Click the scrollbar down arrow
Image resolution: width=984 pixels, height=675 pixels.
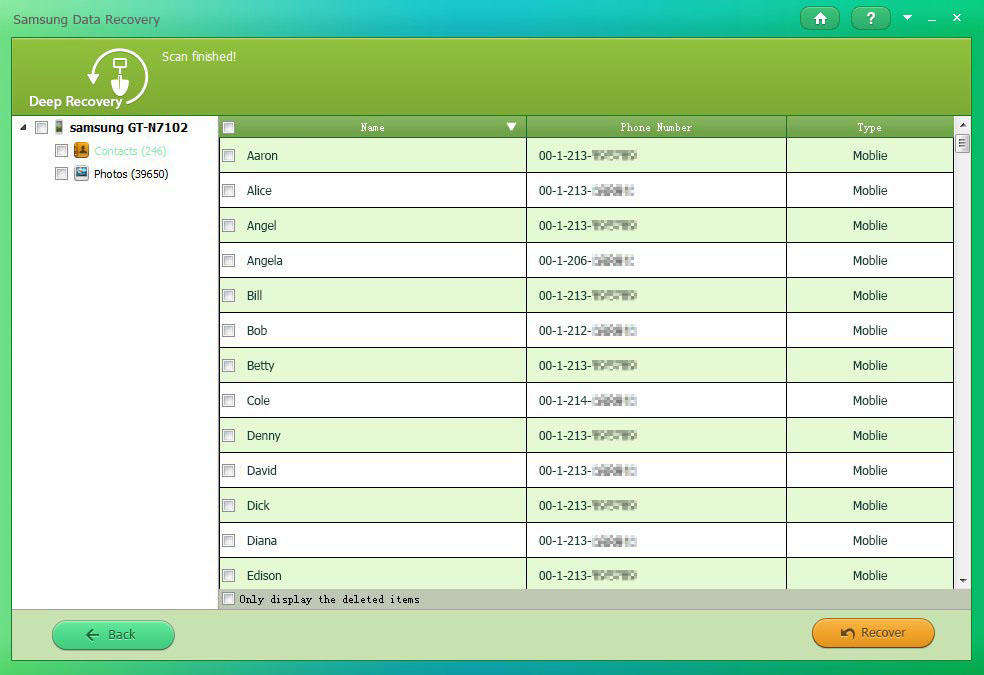(963, 581)
